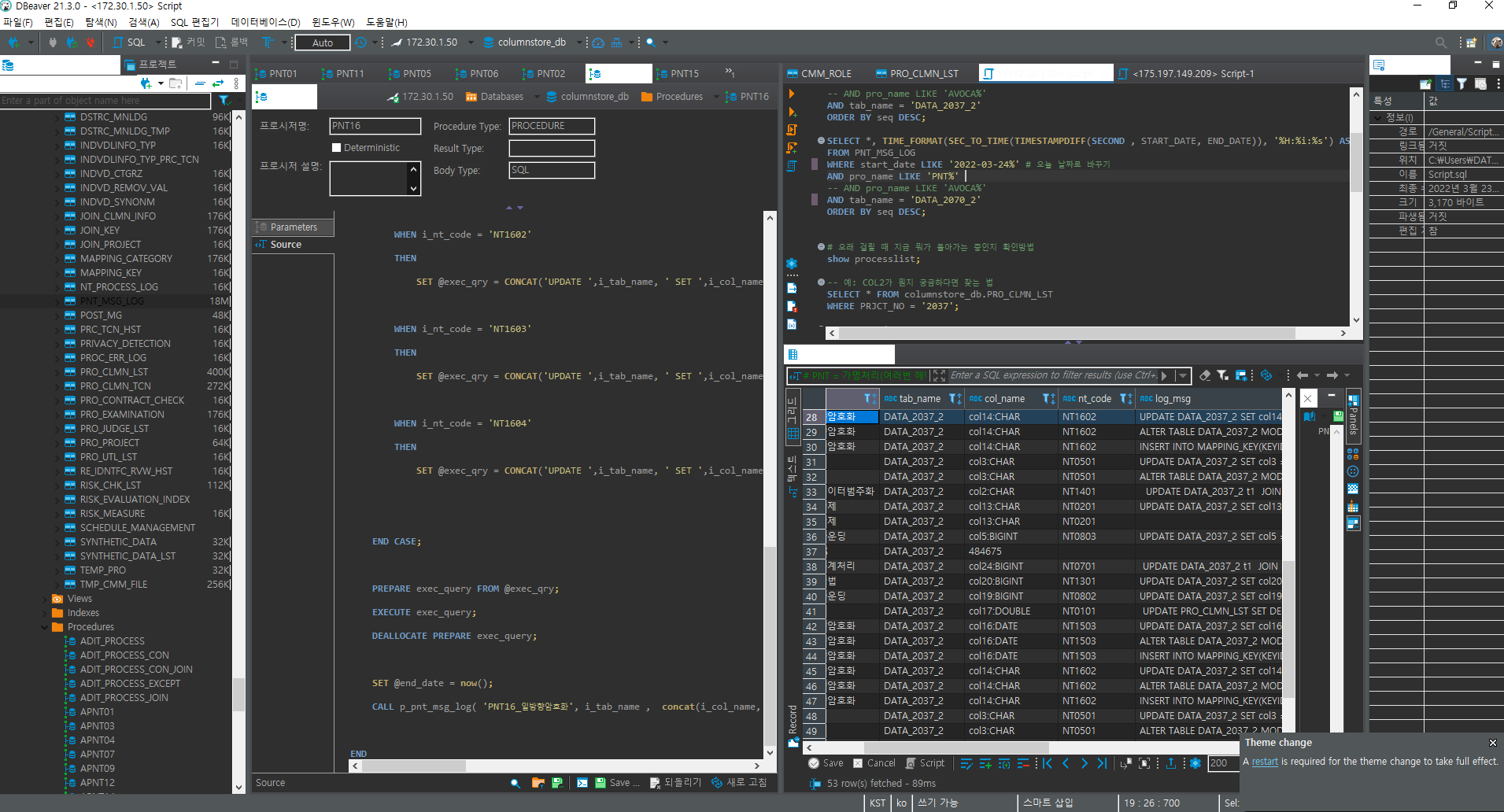This screenshot has width=1504, height=812.
Task: Select the SYNTHETIC_DATA table in navigator
Action: [118, 542]
